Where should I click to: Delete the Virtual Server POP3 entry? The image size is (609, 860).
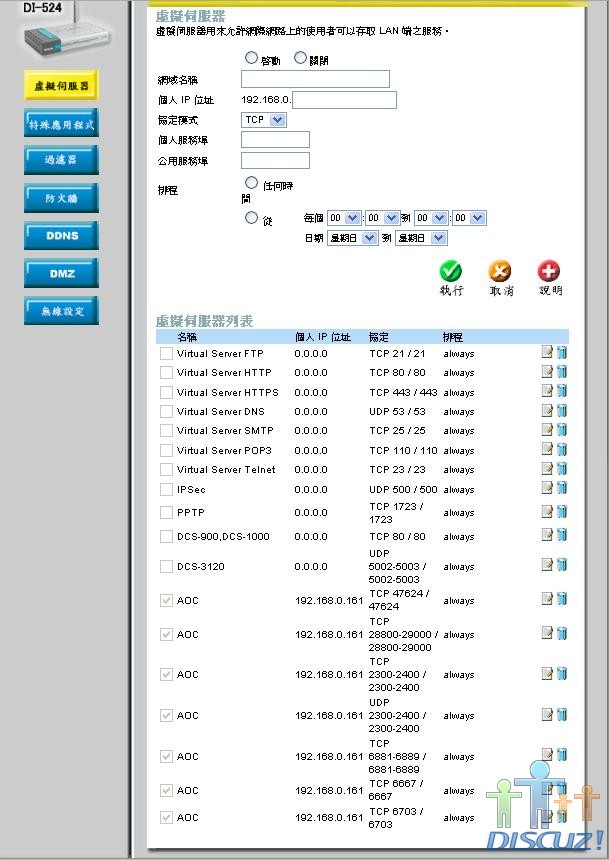click(x=562, y=449)
